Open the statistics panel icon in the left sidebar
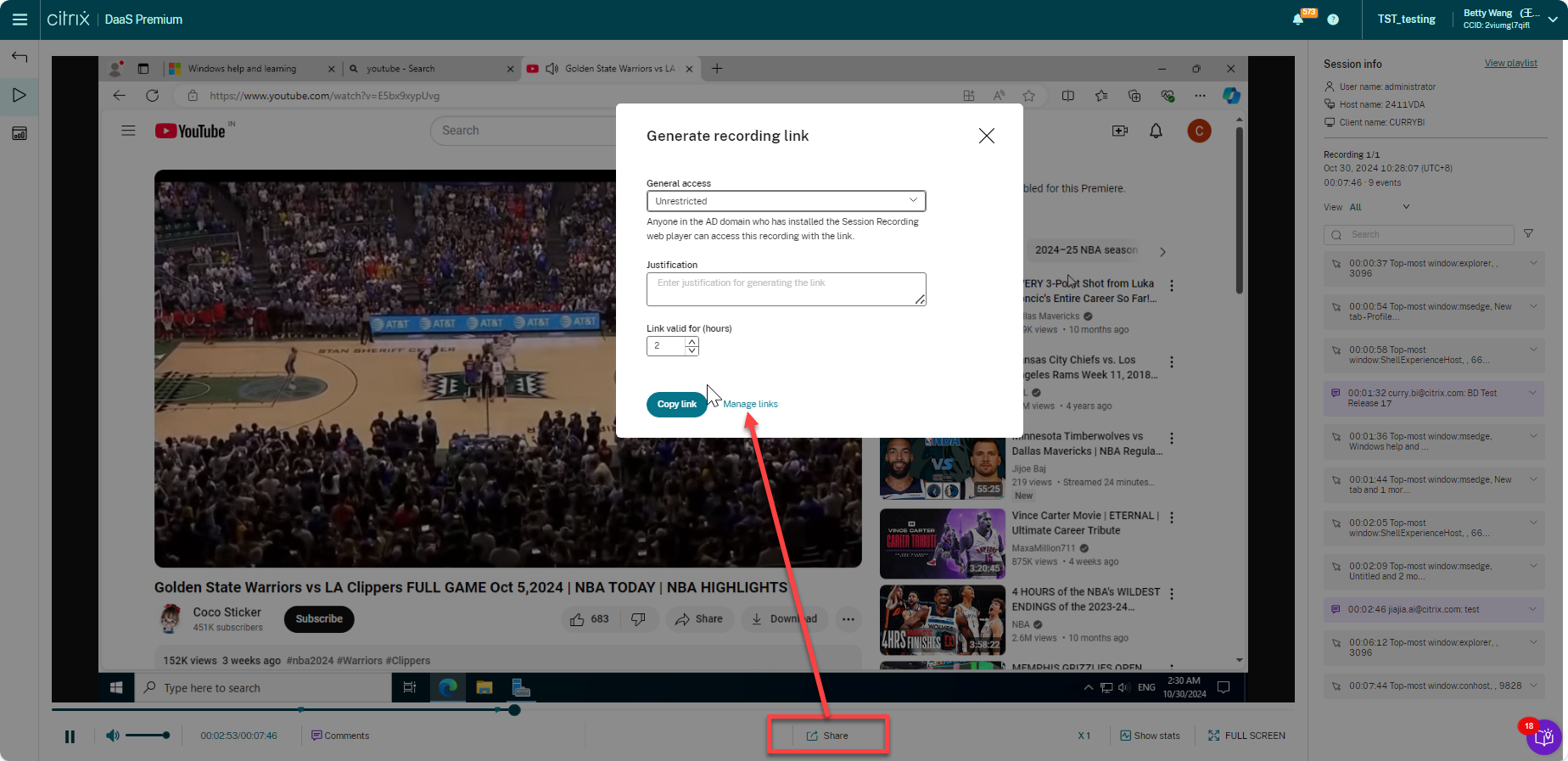This screenshot has width=1568, height=761. pyautogui.click(x=20, y=133)
